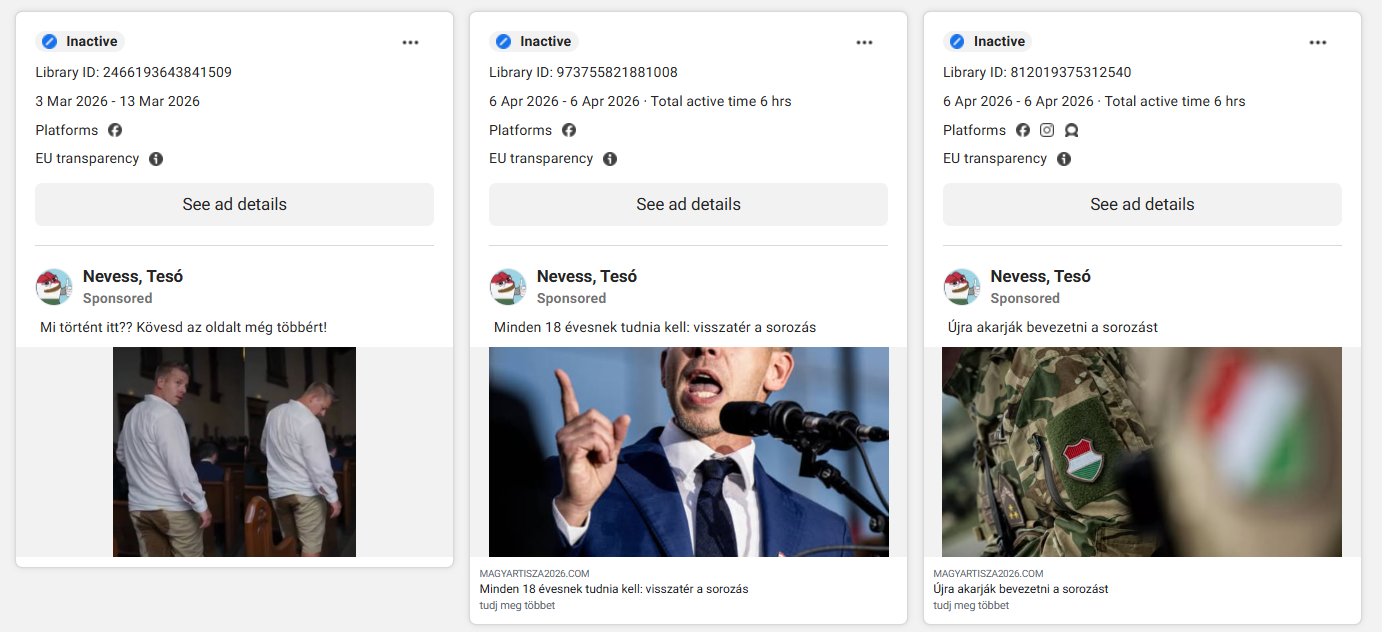Click 'Újra akarják bevezetni a sorozást' link headline
The height and width of the screenshot is (632, 1382).
(1020, 589)
